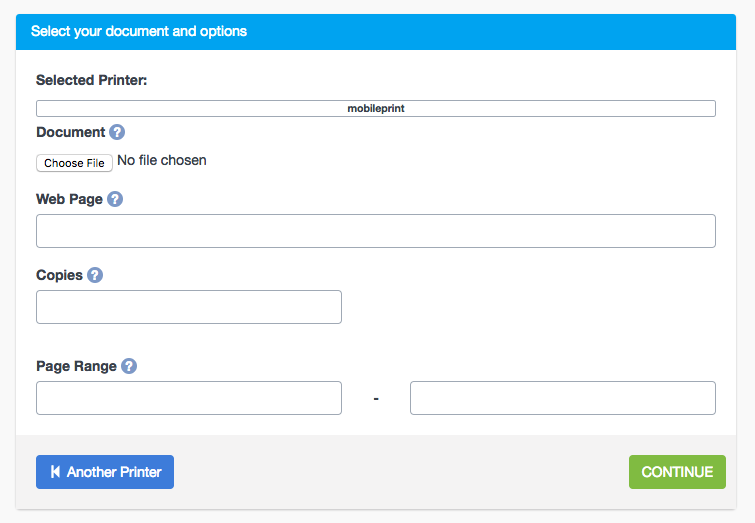This screenshot has width=755, height=523.
Task: View the Page Range help tooltip icon
Action: (x=129, y=366)
